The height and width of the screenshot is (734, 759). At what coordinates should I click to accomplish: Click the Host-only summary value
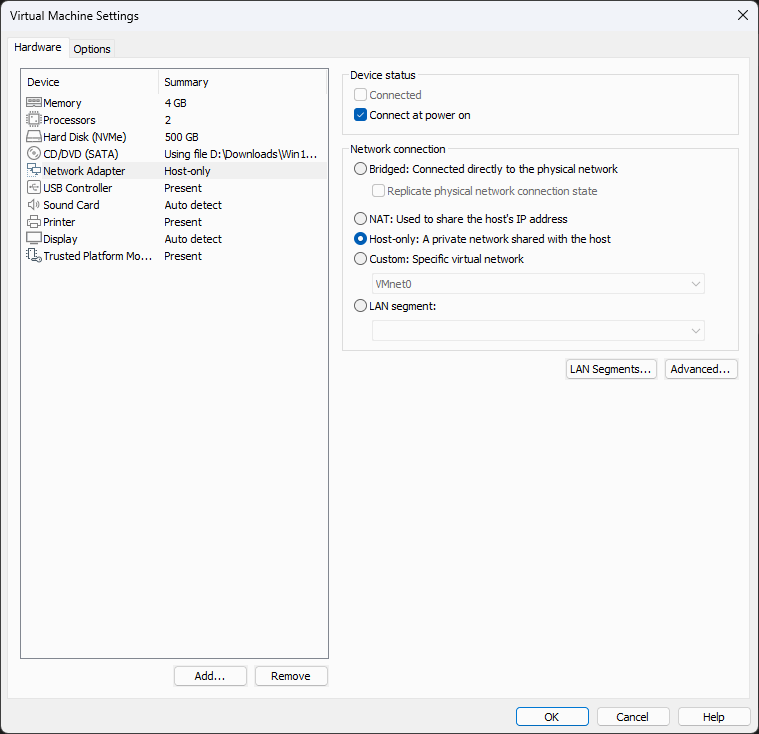click(187, 171)
